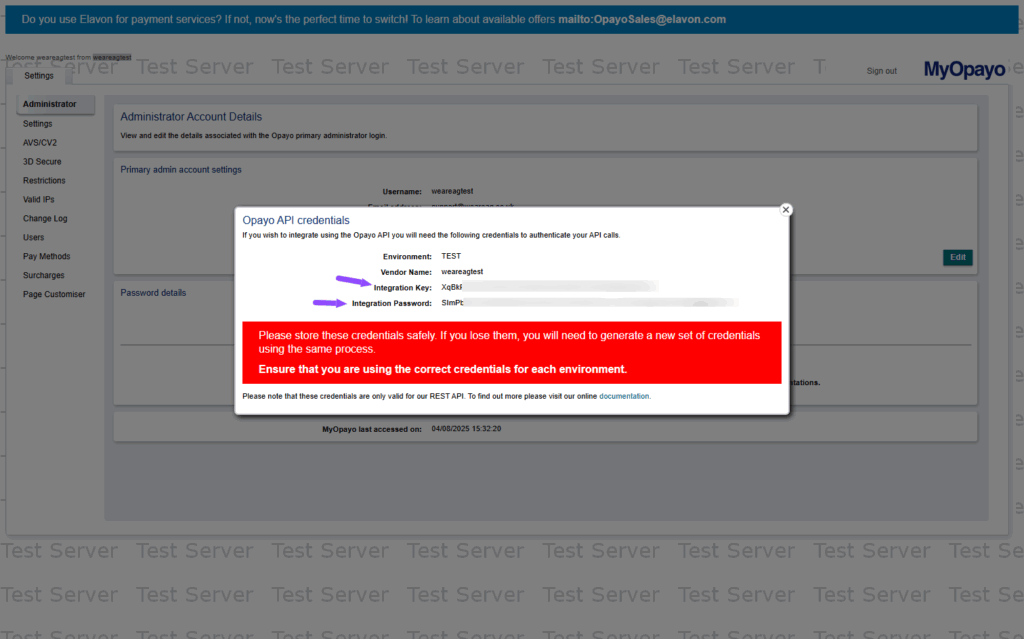Image resolution: width=1024 pixels, height=639 pixels.
Task: Click the Integration Key value
Action: coord(549,287)
